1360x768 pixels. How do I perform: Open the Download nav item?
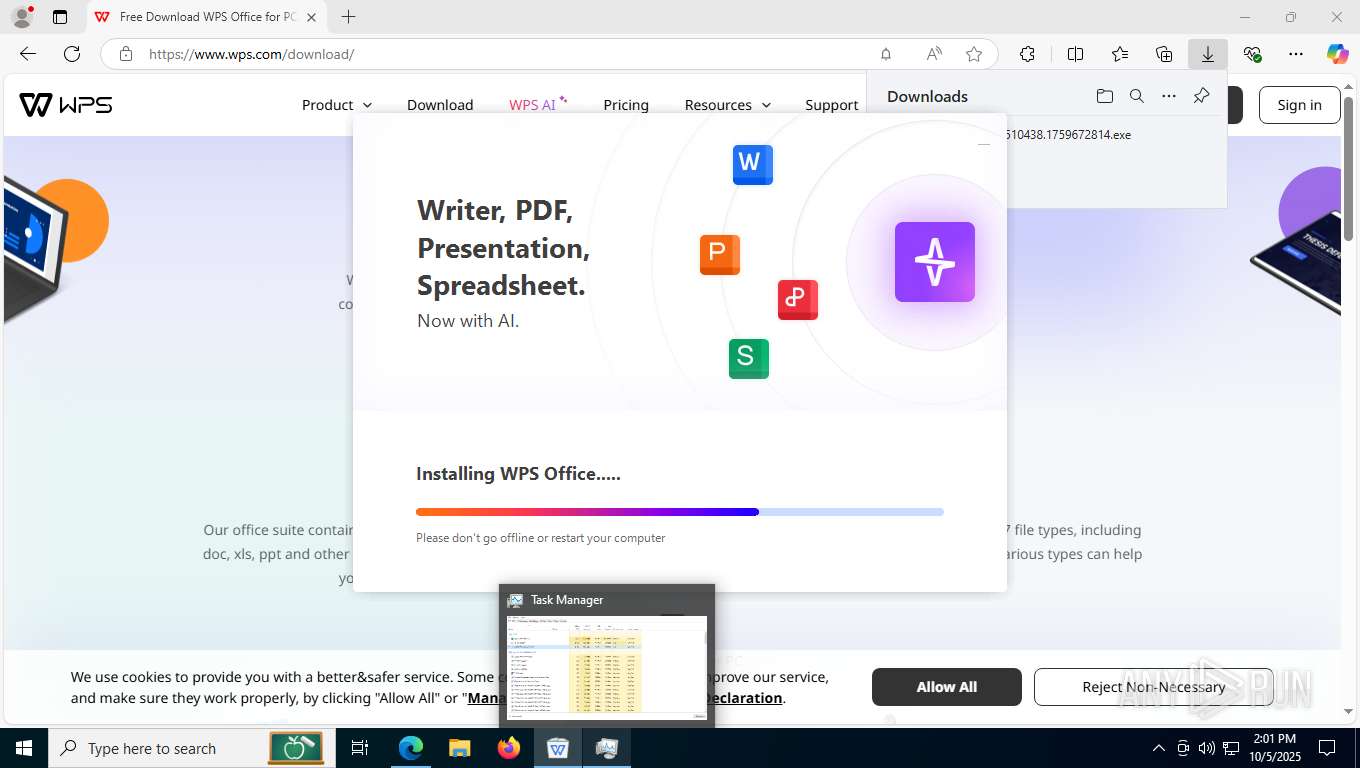440,105
